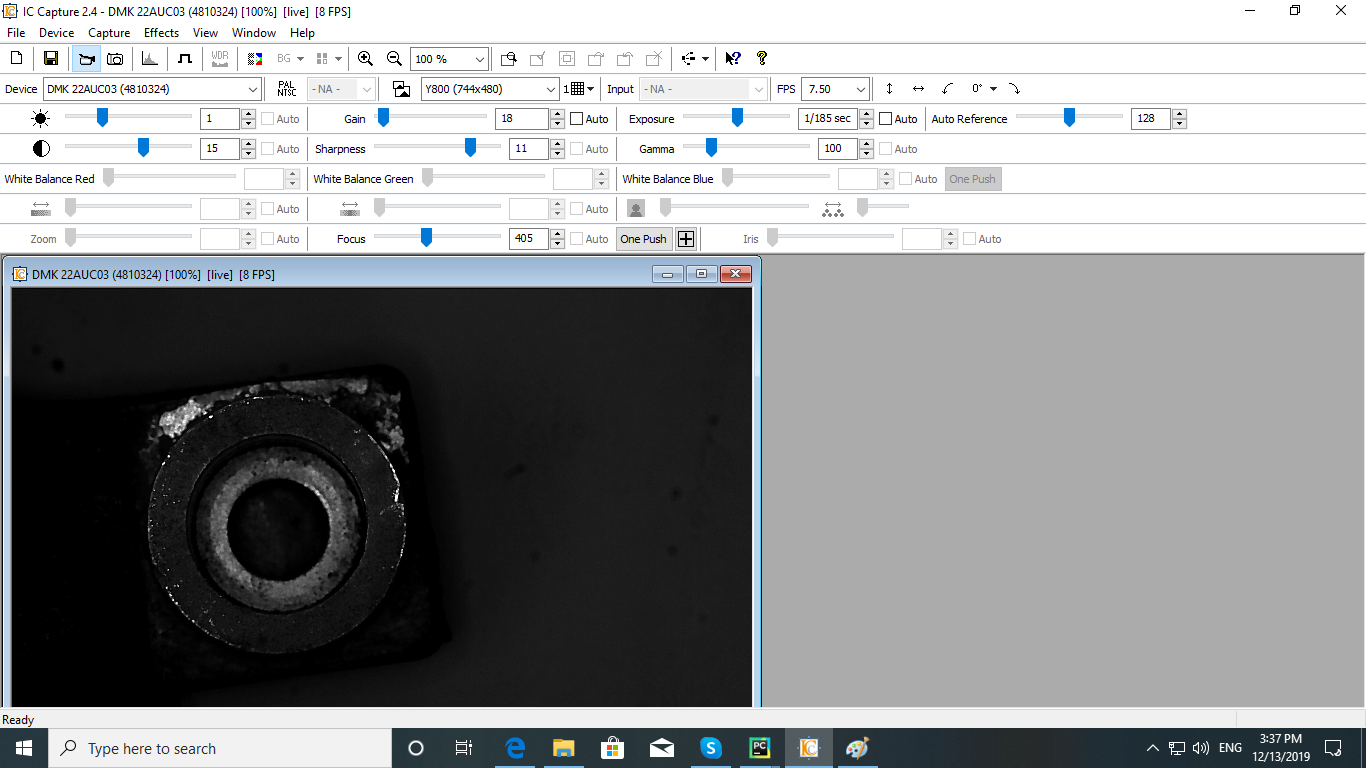The height and width of the screenshot is (768, 1366).
Task: Click the vertical flip arrow icon
Action: [x=889, y=89]
